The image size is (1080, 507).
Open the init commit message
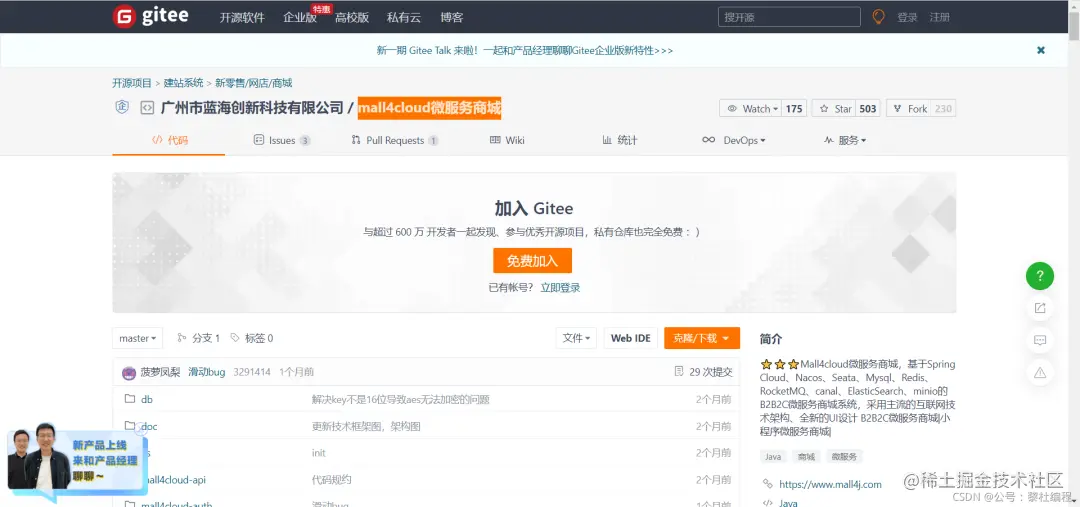(318, 453)
